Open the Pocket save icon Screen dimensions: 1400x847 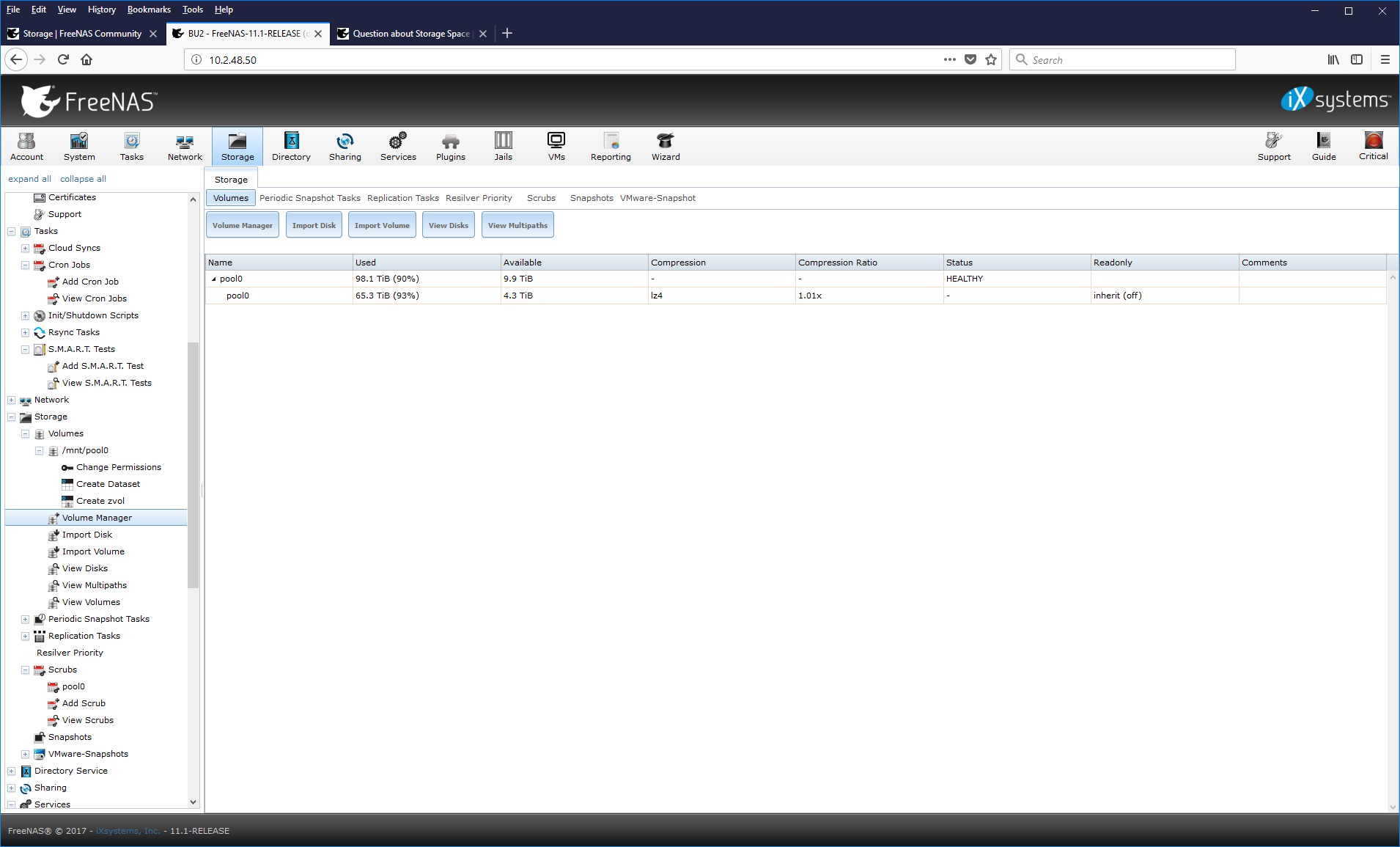pyautogui.click(x=970, y=59)
